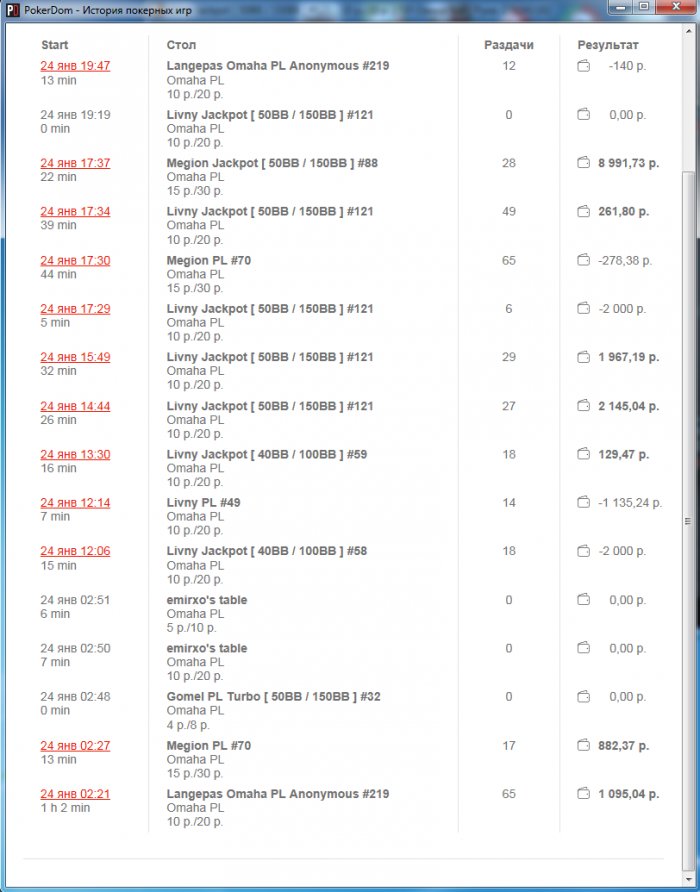Click the Раздачи column header

point(508,45)
